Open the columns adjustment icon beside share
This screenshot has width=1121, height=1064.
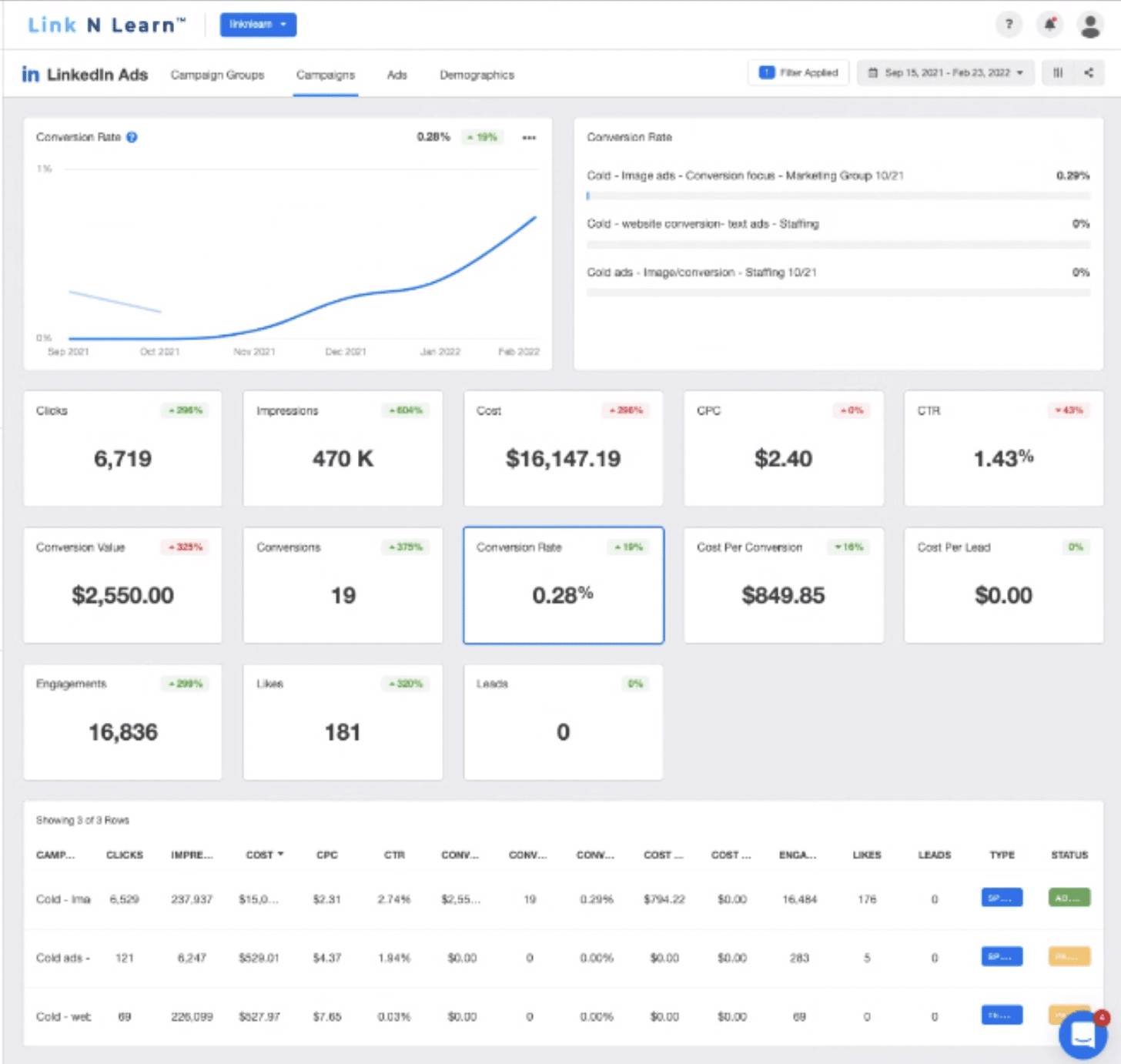[x=1058, y=72]
